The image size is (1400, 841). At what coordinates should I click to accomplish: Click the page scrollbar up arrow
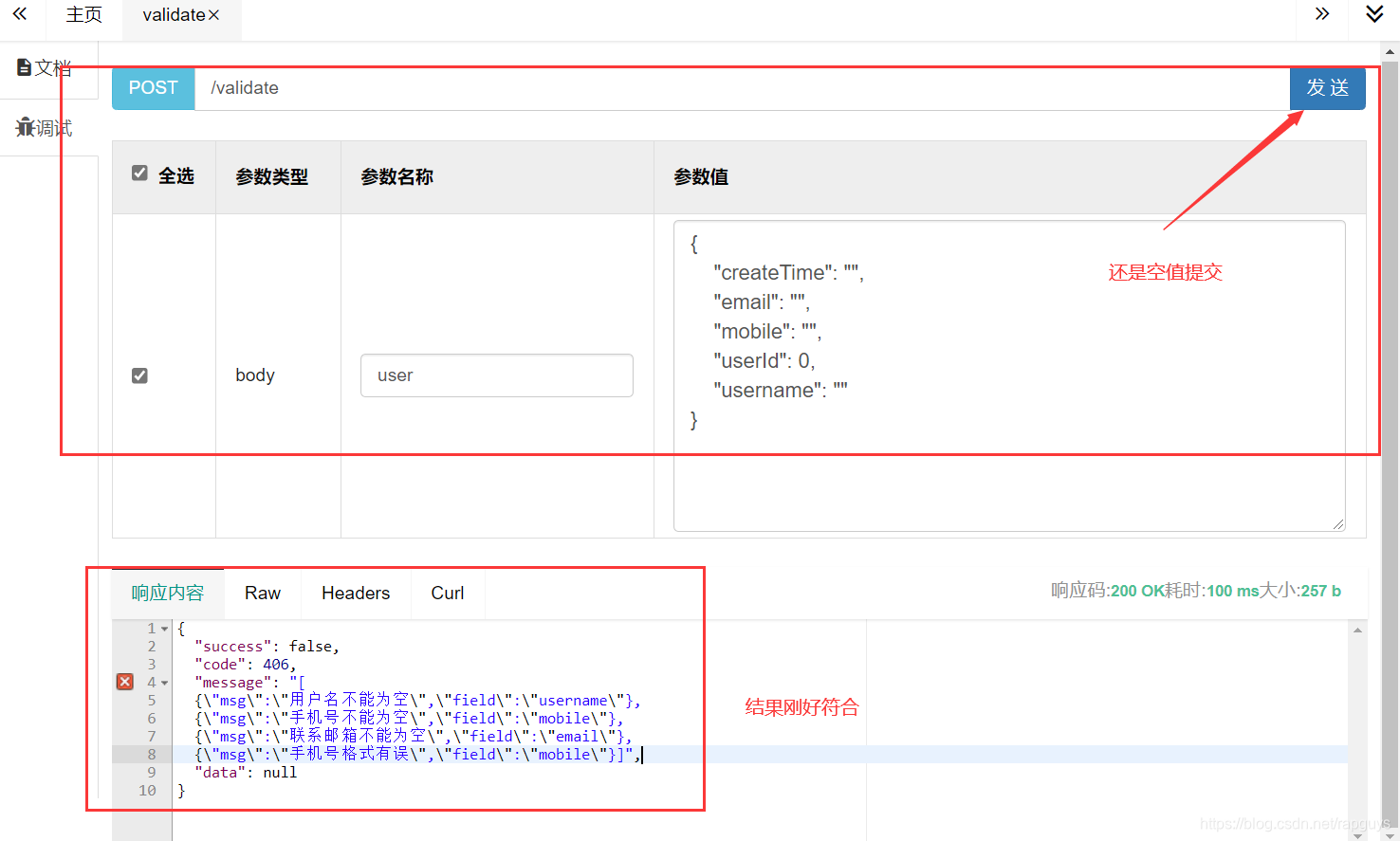click(1391, 52)
